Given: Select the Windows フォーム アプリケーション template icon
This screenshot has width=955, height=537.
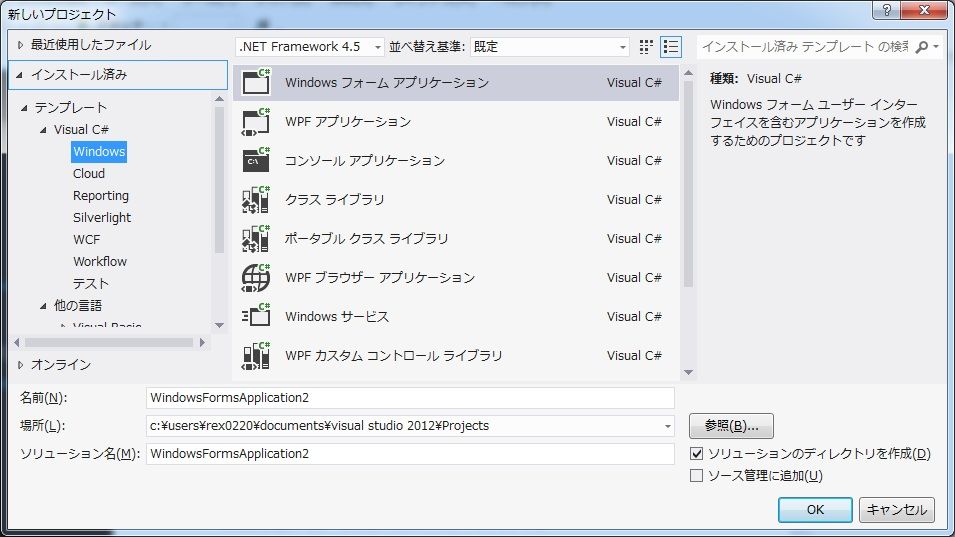Looking at the screenshot, I should click(256, 82).
